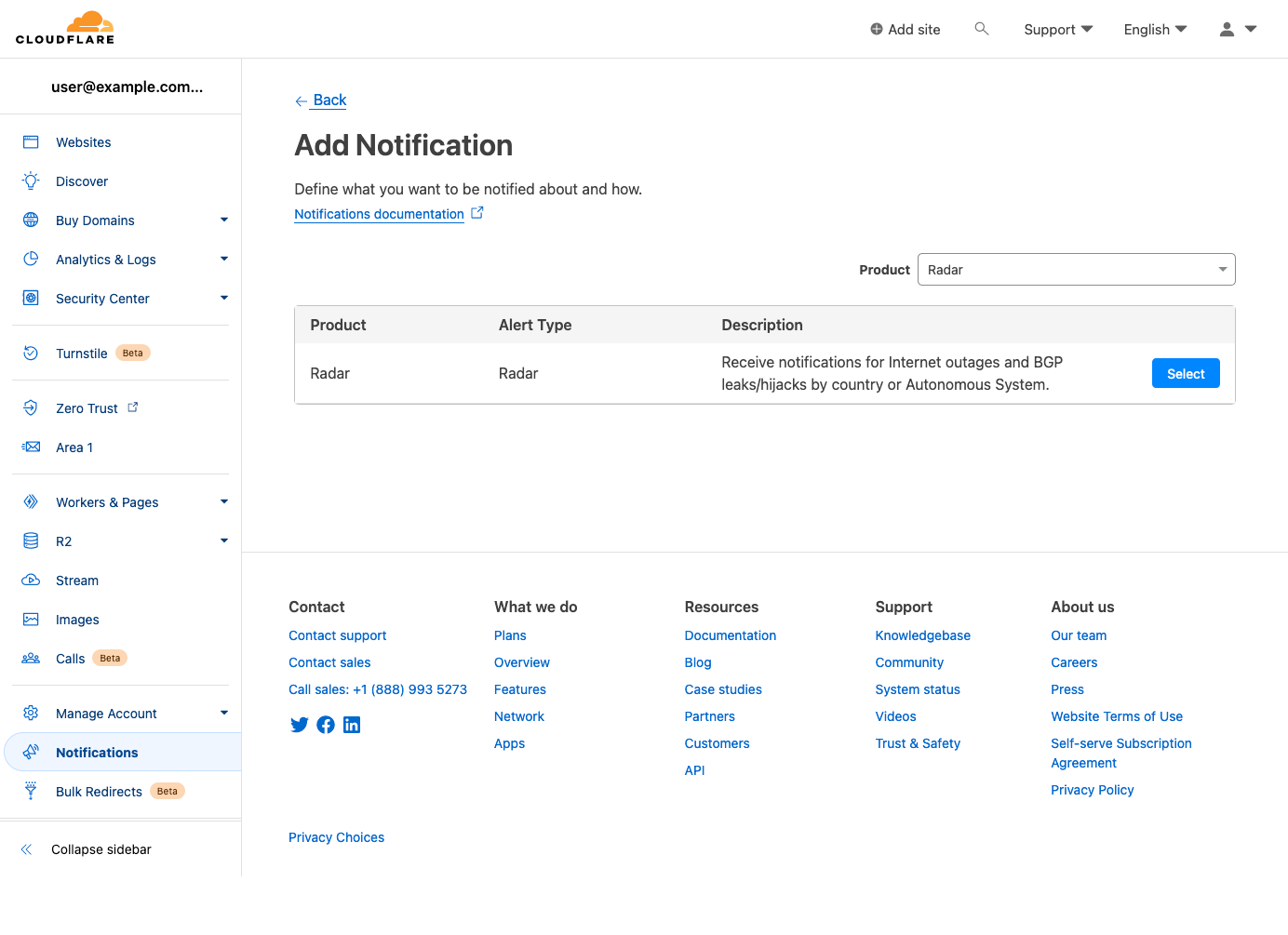Go to Websites in the sidebar

tap(84, 142)
